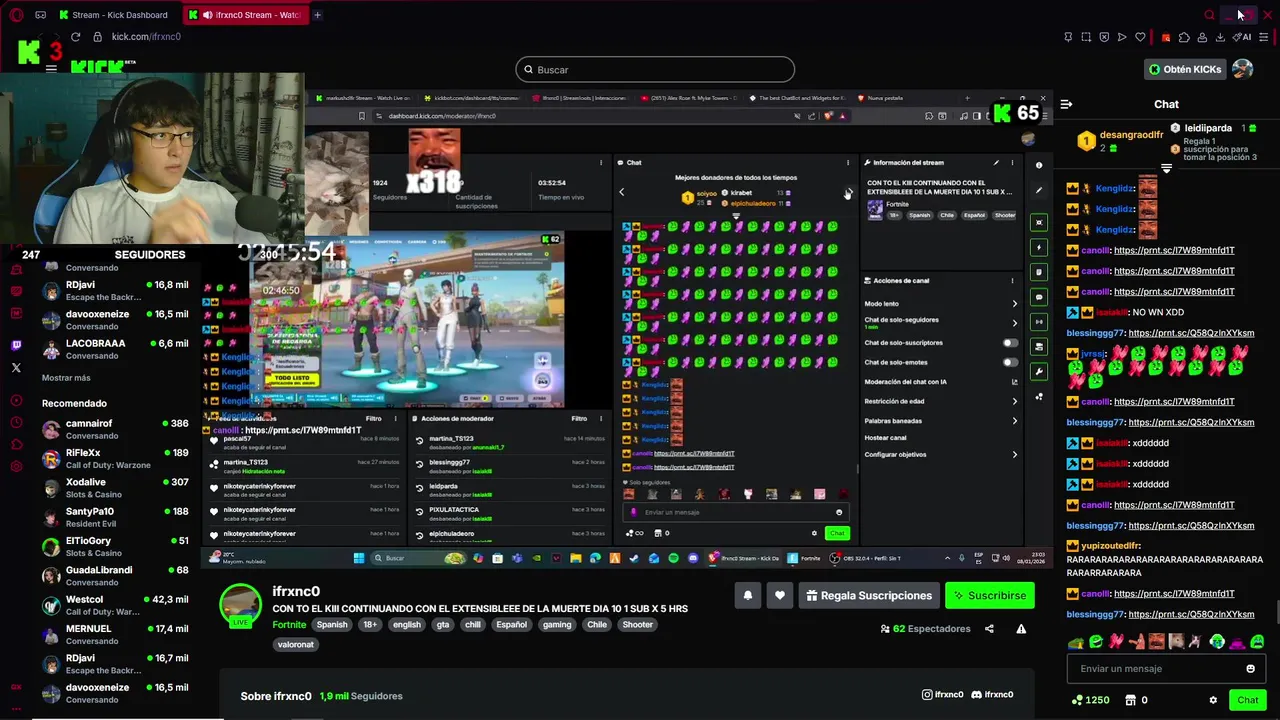This screenshot has width=1280, height=720.
Task: Share the stream using the share icon
Action: pyautogui.click(x=989, y=629)
